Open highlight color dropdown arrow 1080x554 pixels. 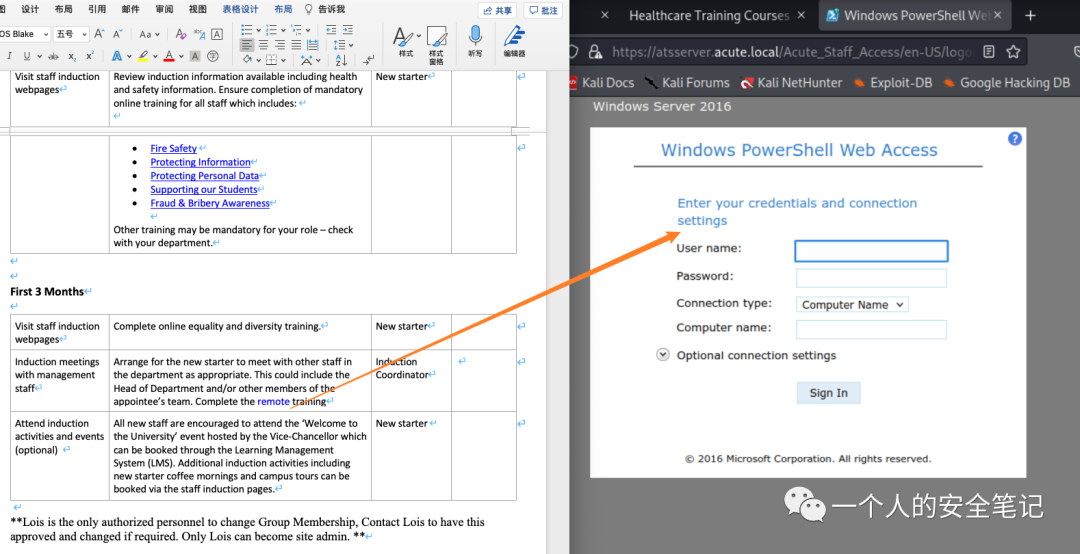pyautogui.click(x=154, y=57)
